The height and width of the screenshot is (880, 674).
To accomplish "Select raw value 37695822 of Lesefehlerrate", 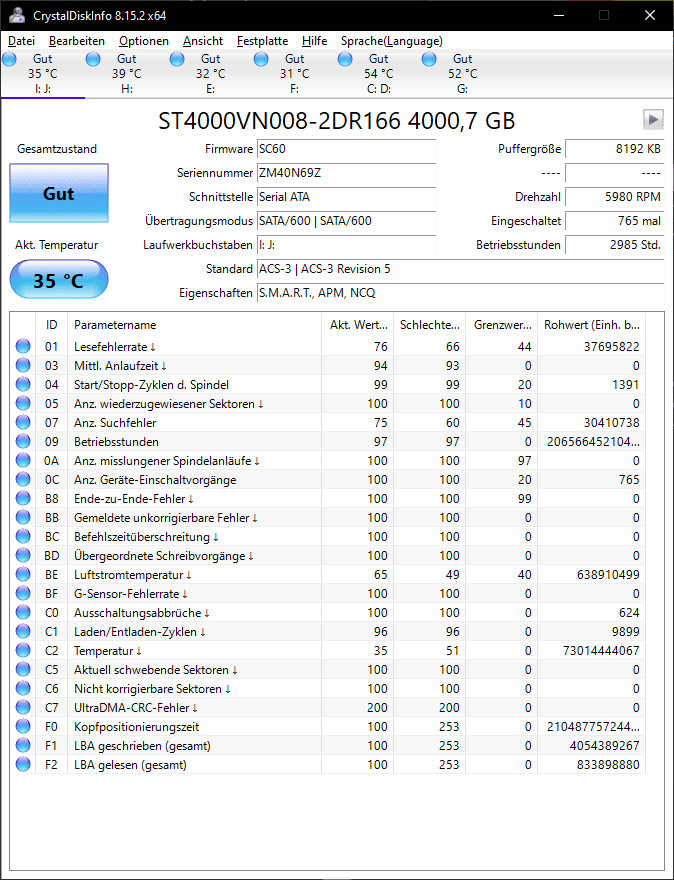I will 611,347.
